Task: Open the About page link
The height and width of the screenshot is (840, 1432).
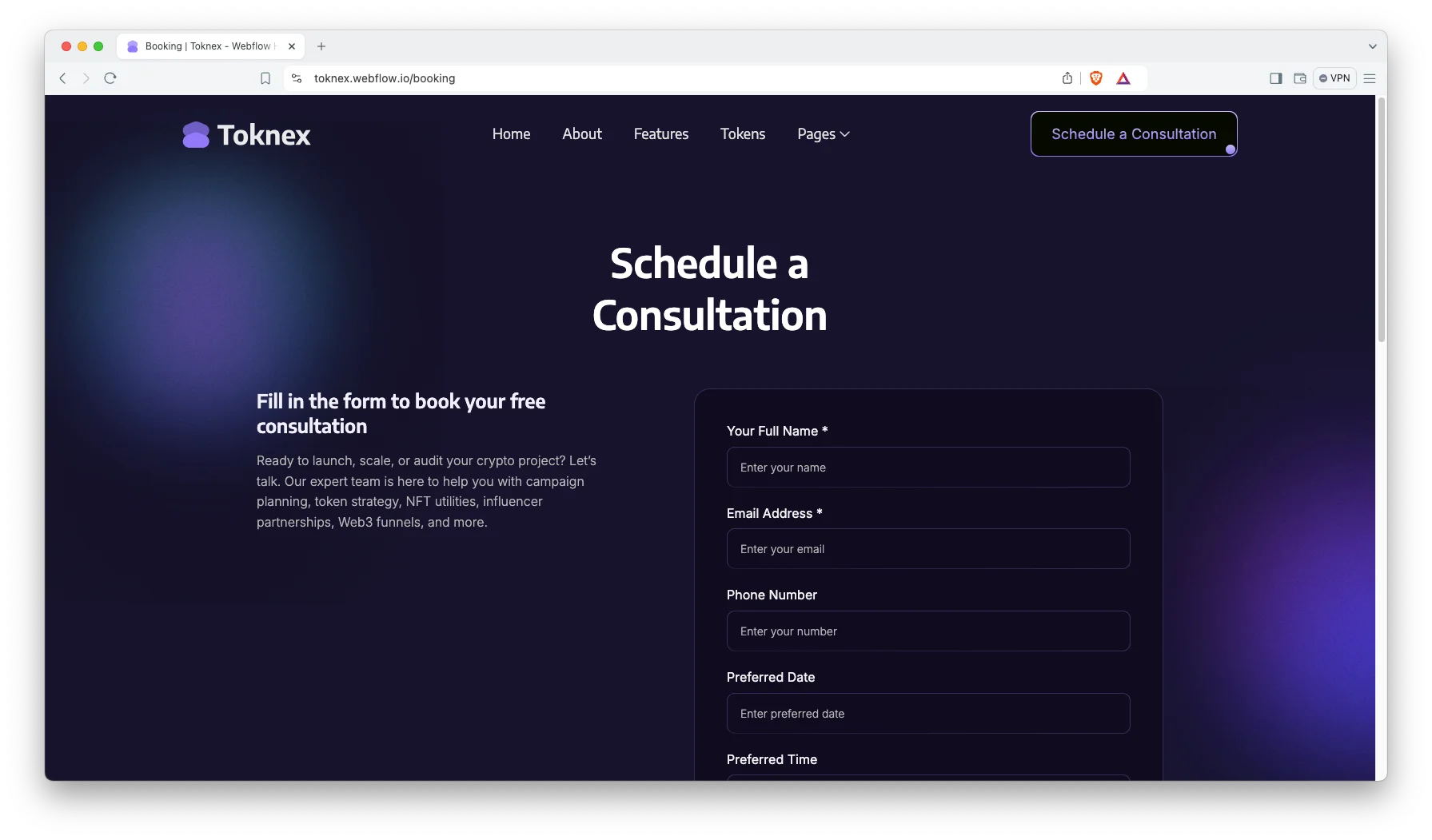Action: coord(581,134)
